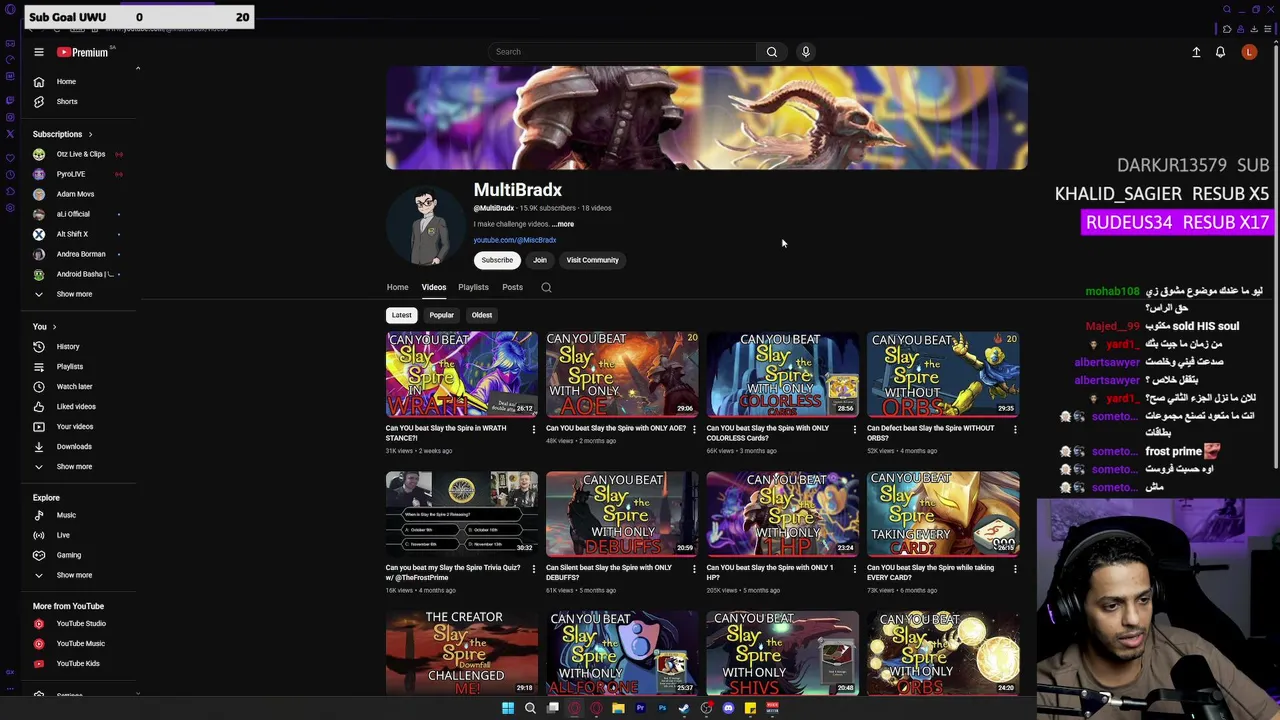Select Latest sort chip
1280x720 pixels.
[401, 315]
